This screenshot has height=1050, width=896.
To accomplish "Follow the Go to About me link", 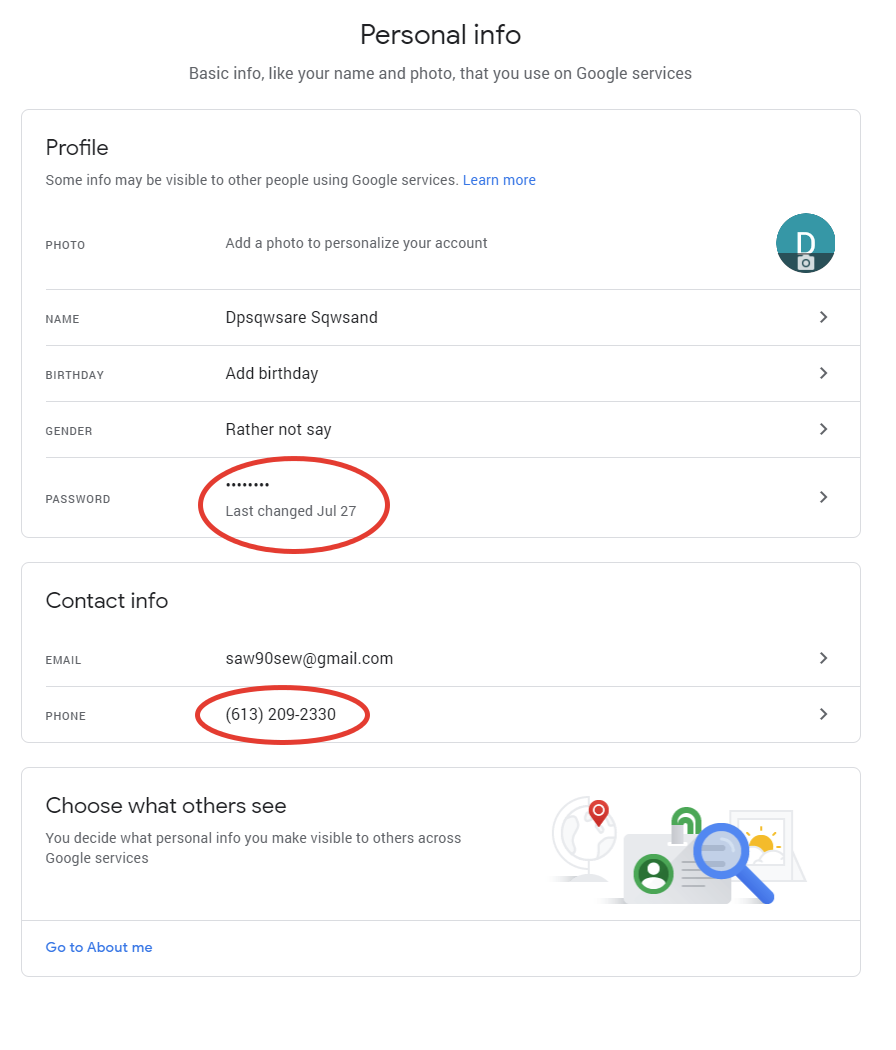I will pos(99,947).
